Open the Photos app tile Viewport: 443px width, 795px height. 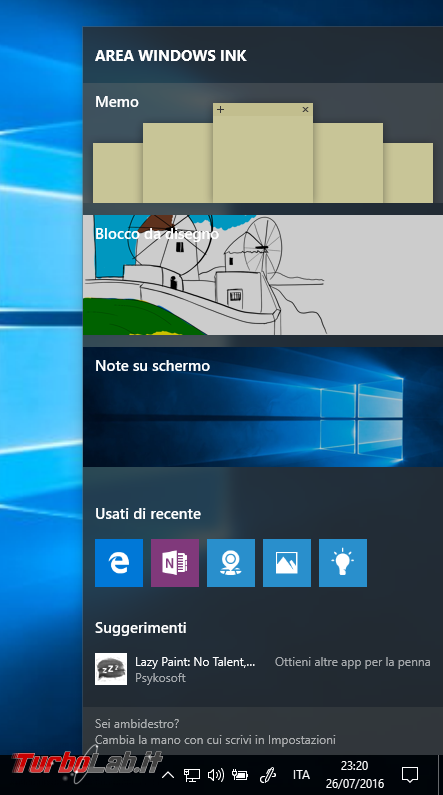pos(287,563)
